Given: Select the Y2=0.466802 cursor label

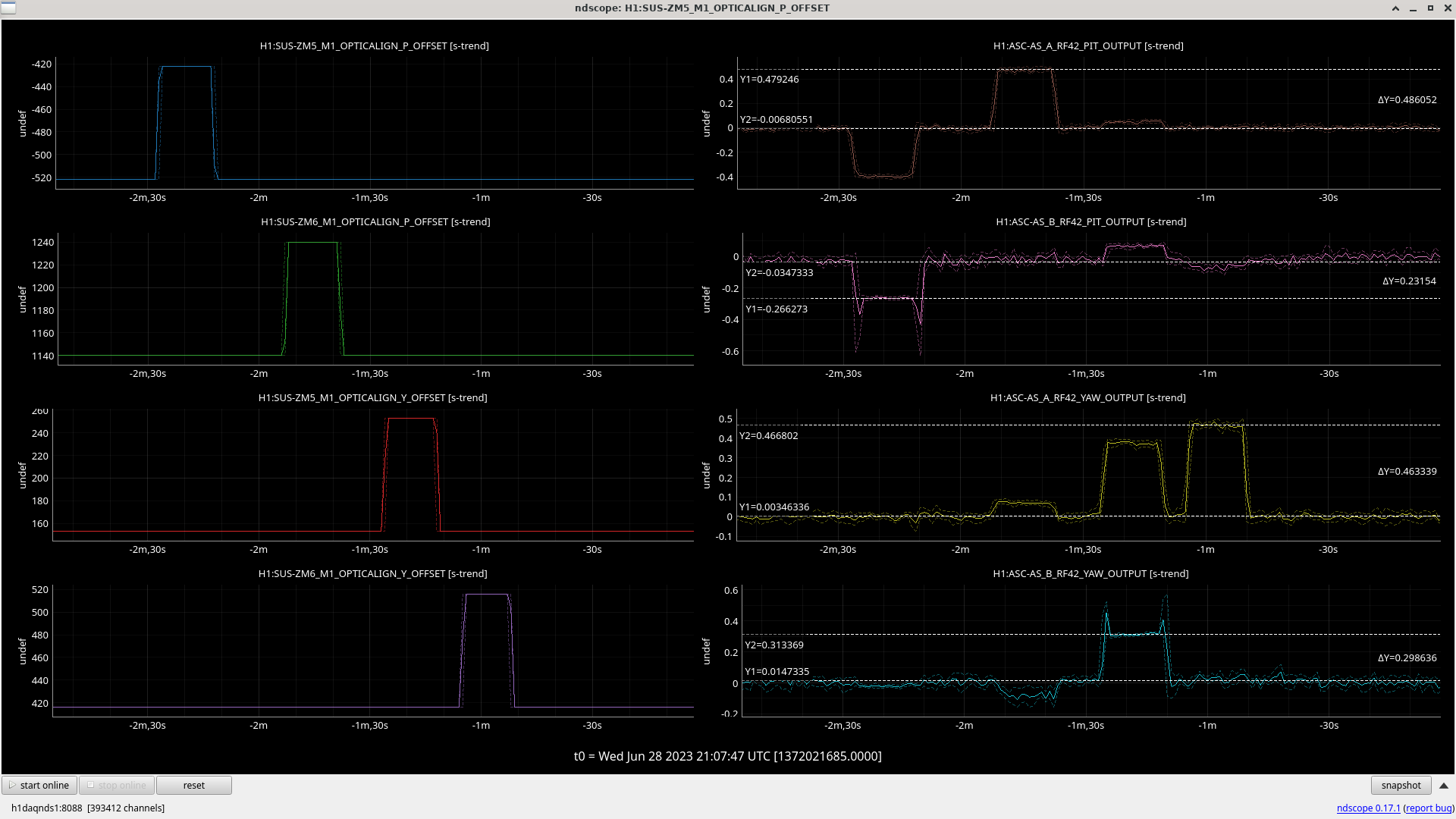Looking at the screenshot, I should point(768,436).
